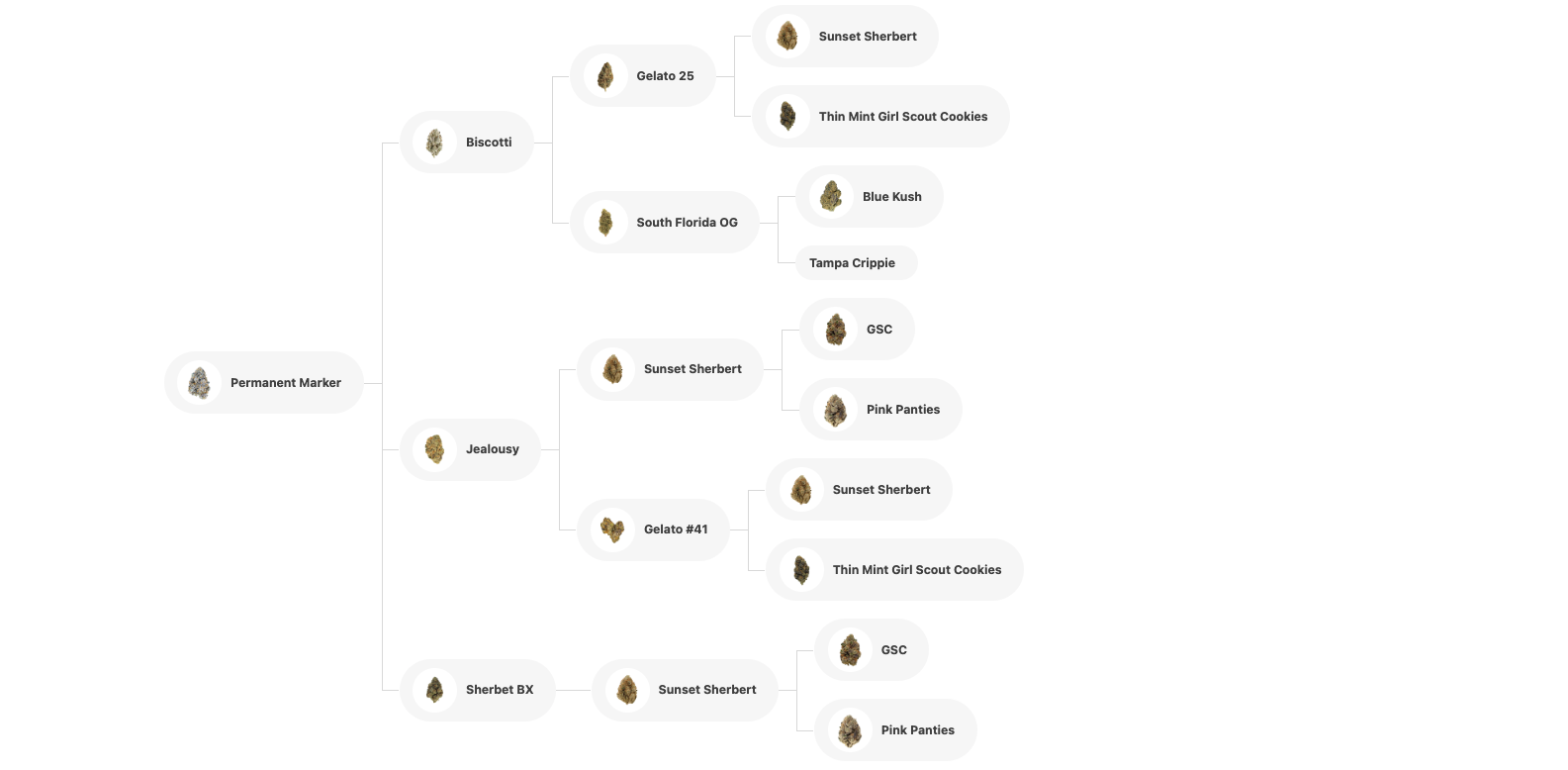Screen dimensions: 1568x770
Task: Click GSC under Jealousy's Sunset Sherbert
Action: tap(857, 329)
